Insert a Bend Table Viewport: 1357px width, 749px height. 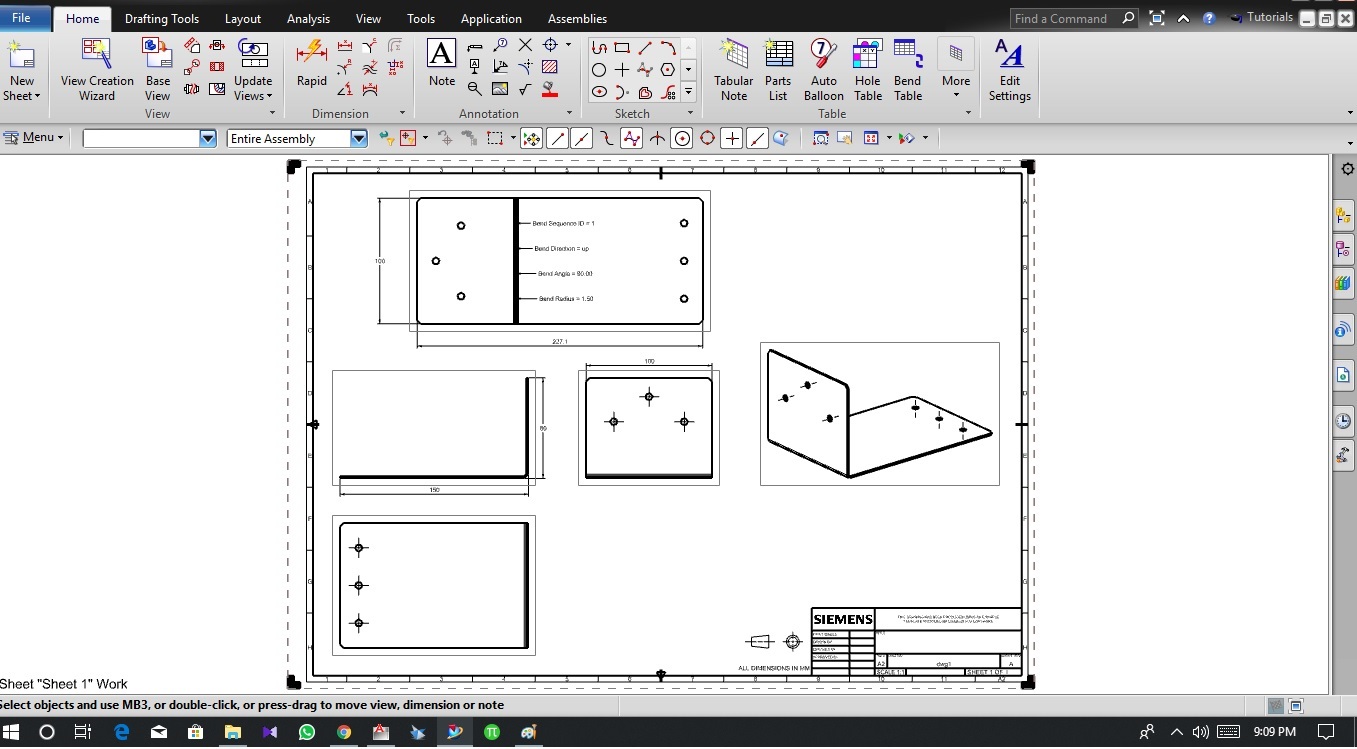click(x=907, y=69)
